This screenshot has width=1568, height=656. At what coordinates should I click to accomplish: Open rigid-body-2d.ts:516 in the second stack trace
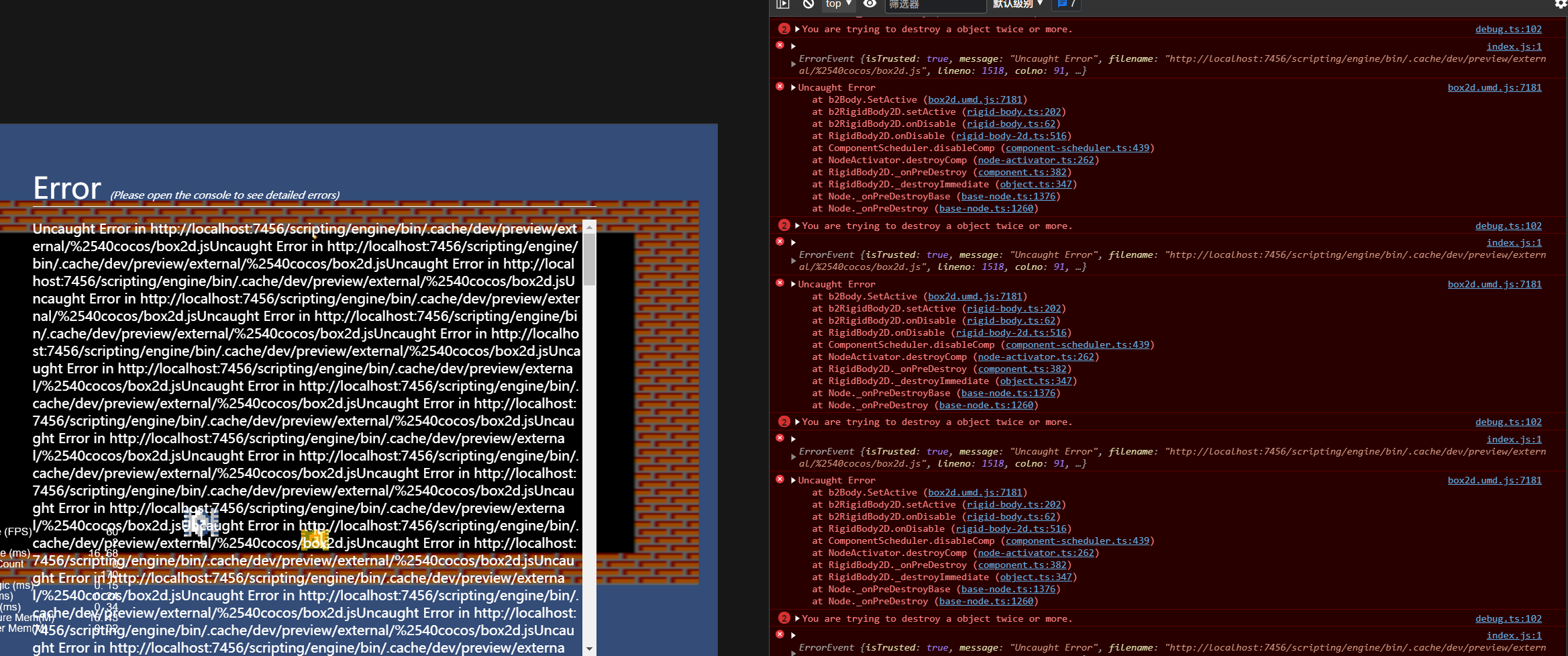1011,333
